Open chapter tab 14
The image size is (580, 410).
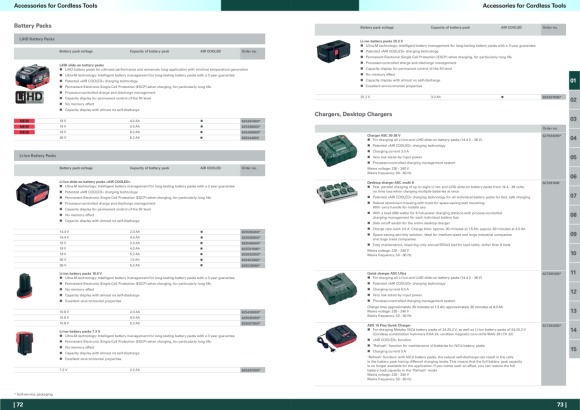tap(574, 330)
